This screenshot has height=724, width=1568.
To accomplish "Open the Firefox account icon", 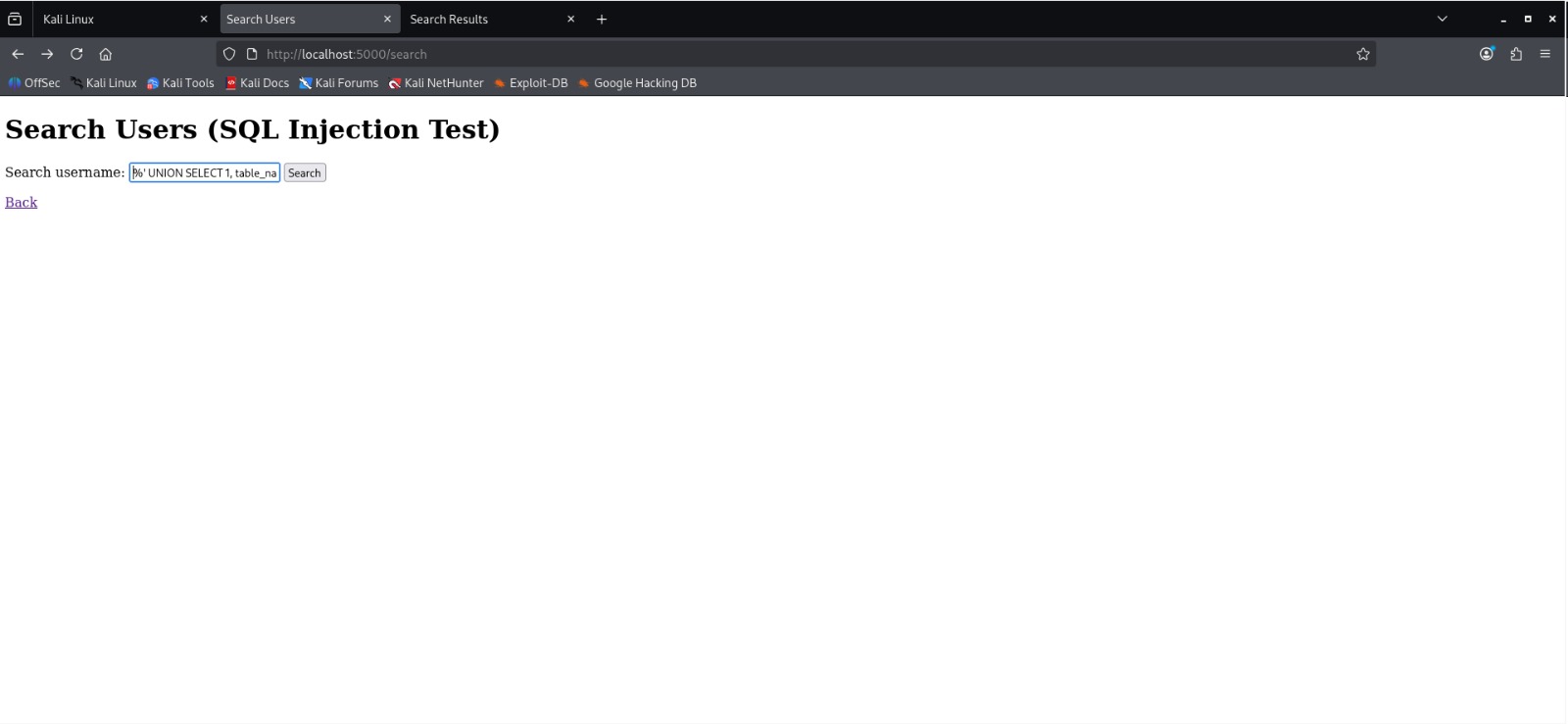I will pos(1487,54).
